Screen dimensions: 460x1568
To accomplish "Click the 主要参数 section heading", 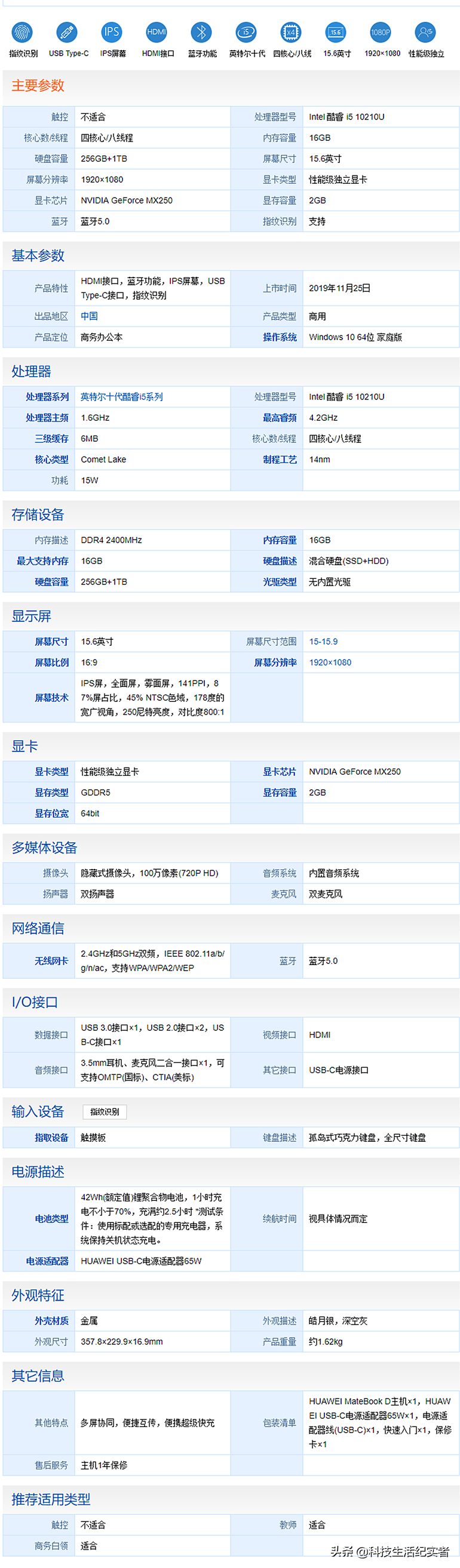I will (38, 86).
